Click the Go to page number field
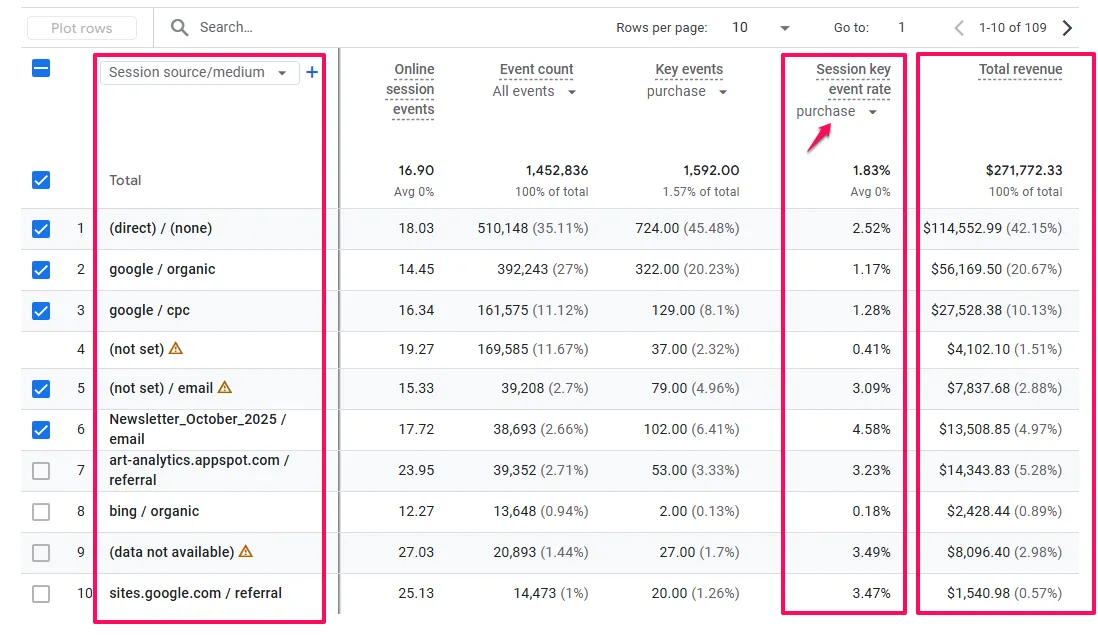 coord(901,28)
